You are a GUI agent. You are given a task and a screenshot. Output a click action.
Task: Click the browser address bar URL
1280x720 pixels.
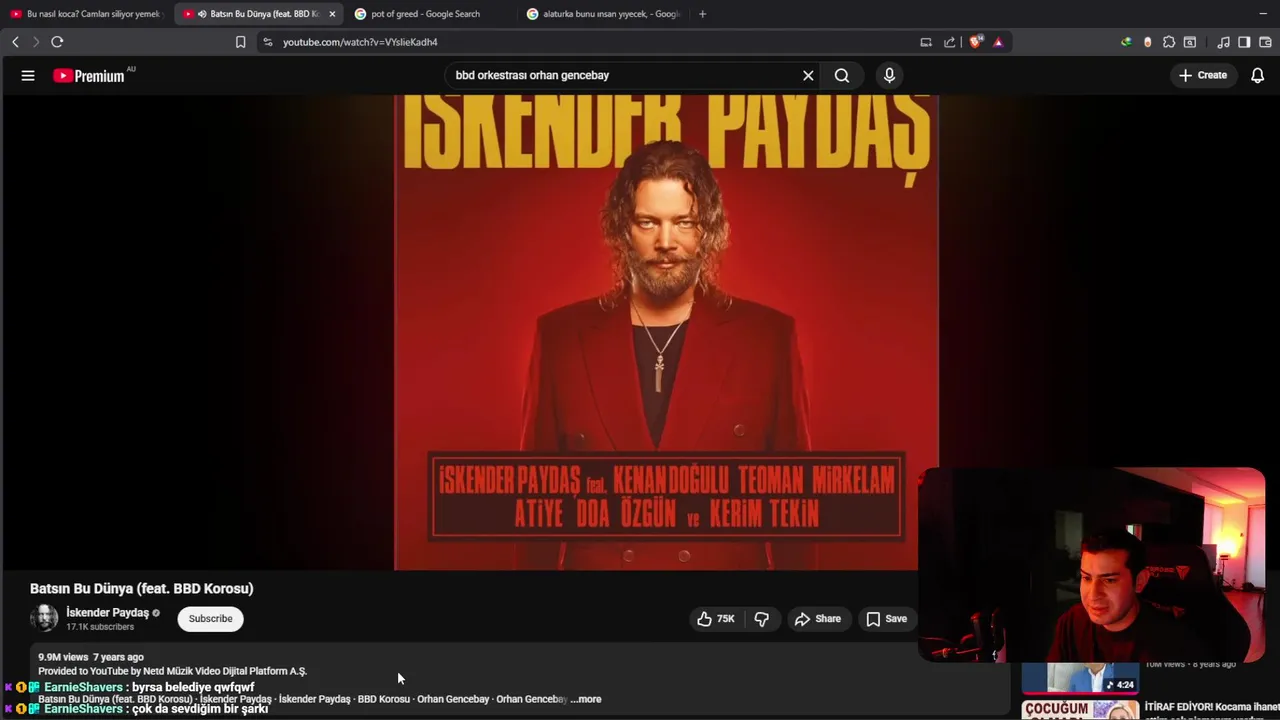[x=360, y=42]
